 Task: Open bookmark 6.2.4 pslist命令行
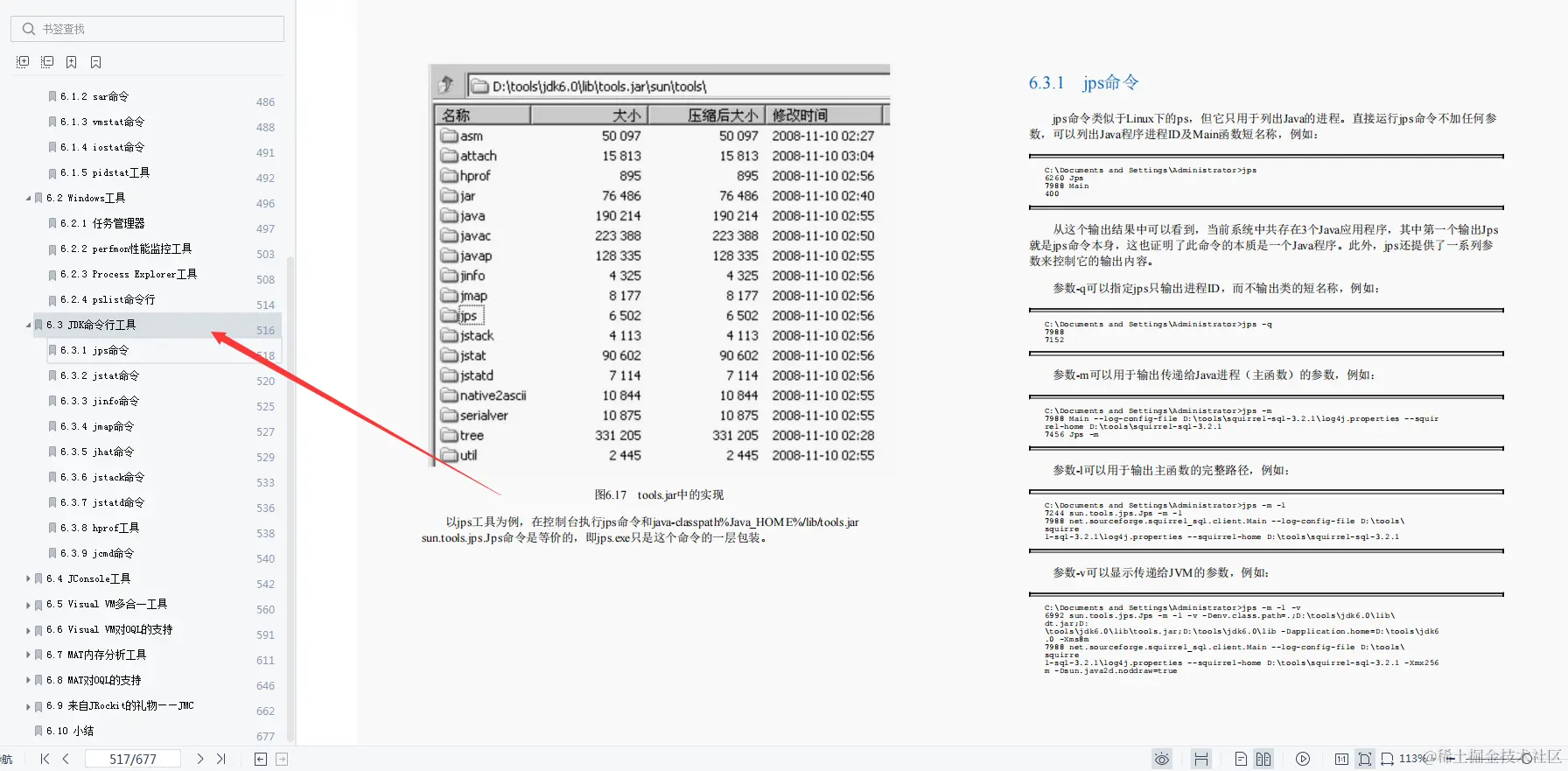pyautogui.click(x=108, y=300)
